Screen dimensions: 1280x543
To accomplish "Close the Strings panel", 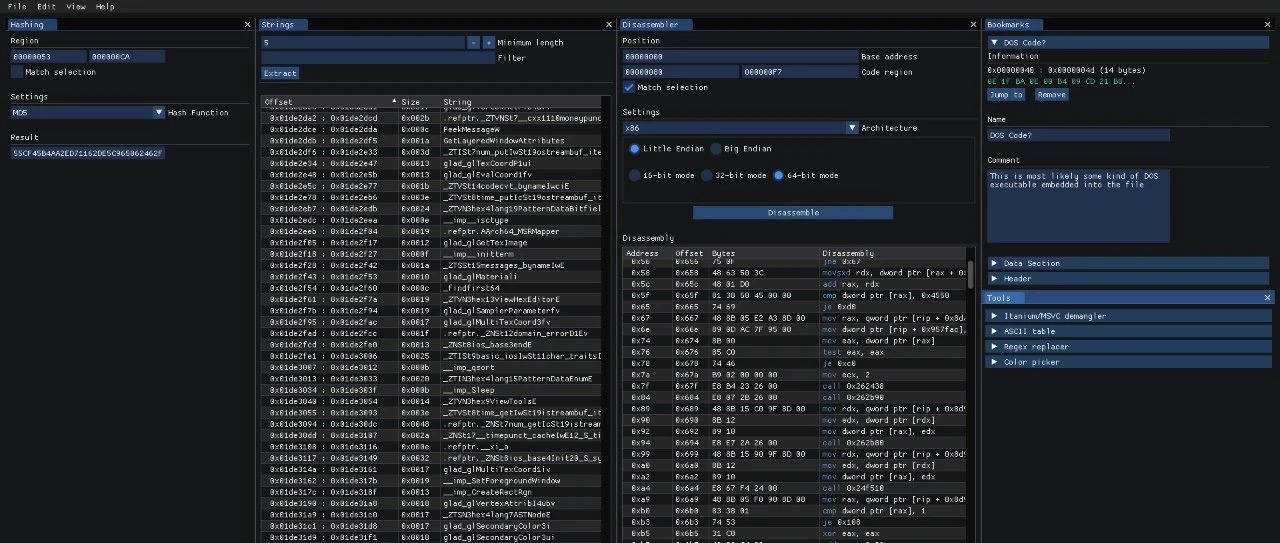I will tap(609, 25).
